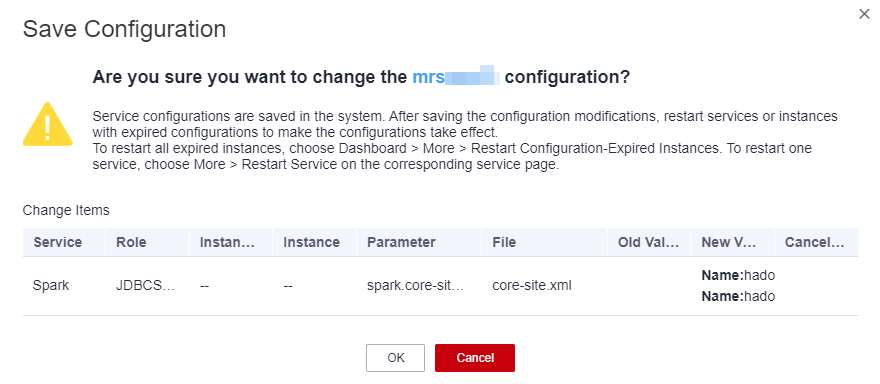
Task: Click the red Cancel button
Action: [475, 358]
